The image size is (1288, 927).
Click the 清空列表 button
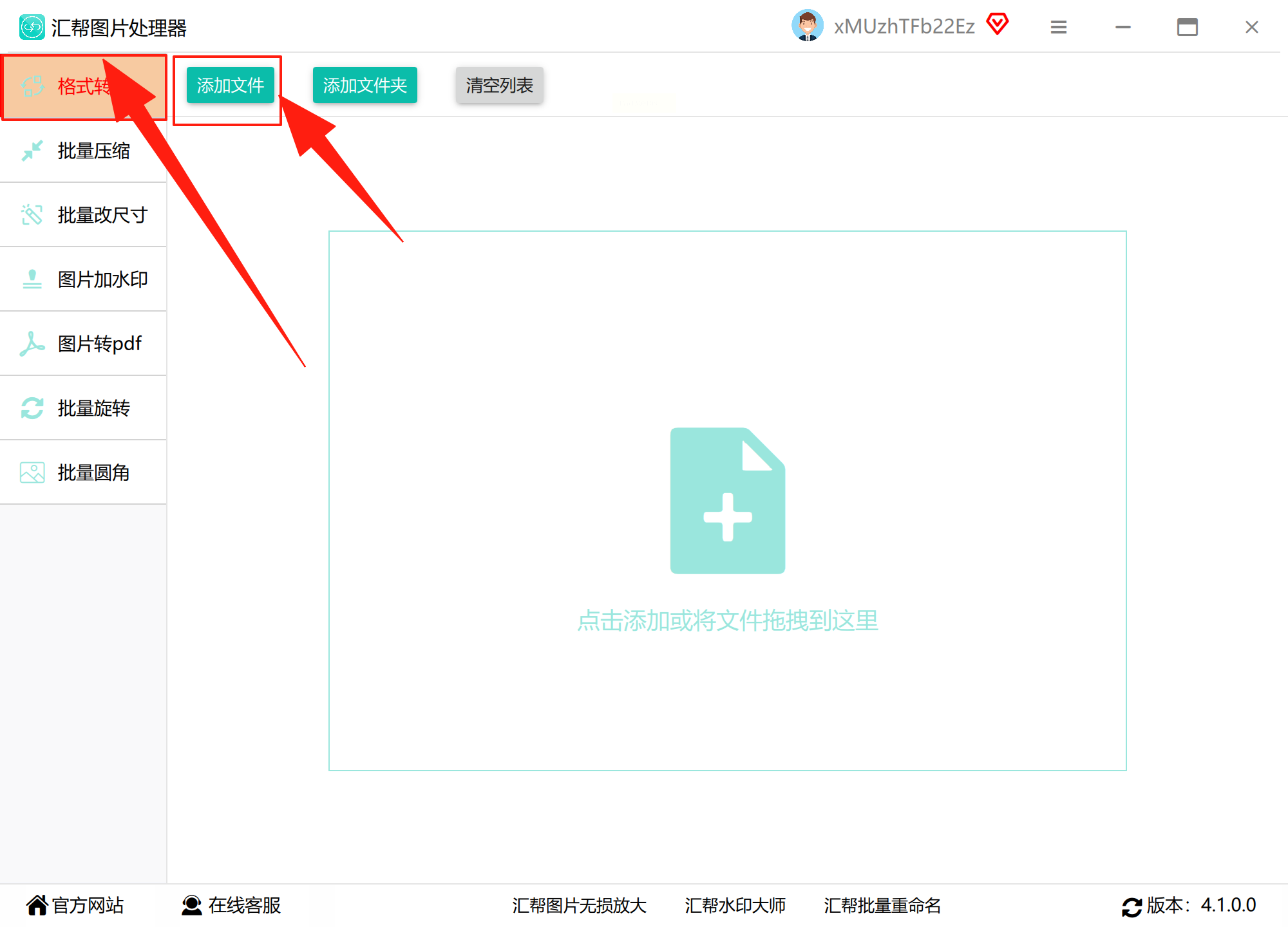(500, 85)
